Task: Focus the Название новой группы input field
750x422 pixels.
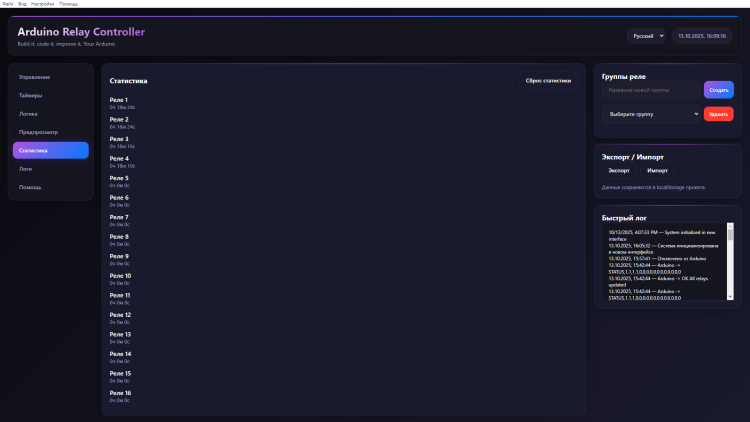Action: click(651, 90)
